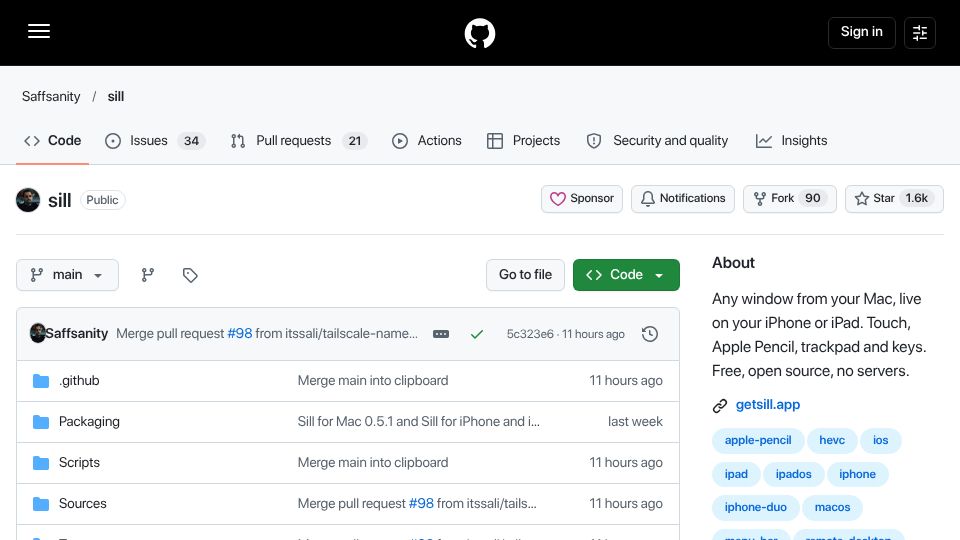View branches via the branch icon
This screenshot has width=960, height=540.
148,275
